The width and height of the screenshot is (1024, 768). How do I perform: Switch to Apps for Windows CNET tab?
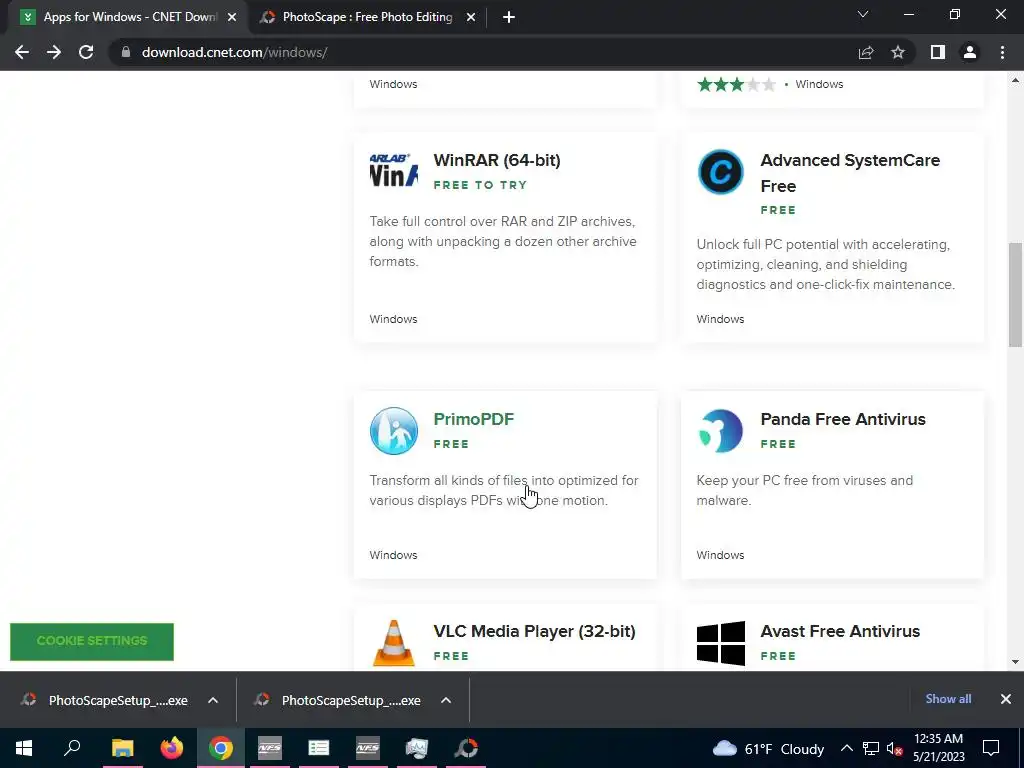click(x=125, y=17)
